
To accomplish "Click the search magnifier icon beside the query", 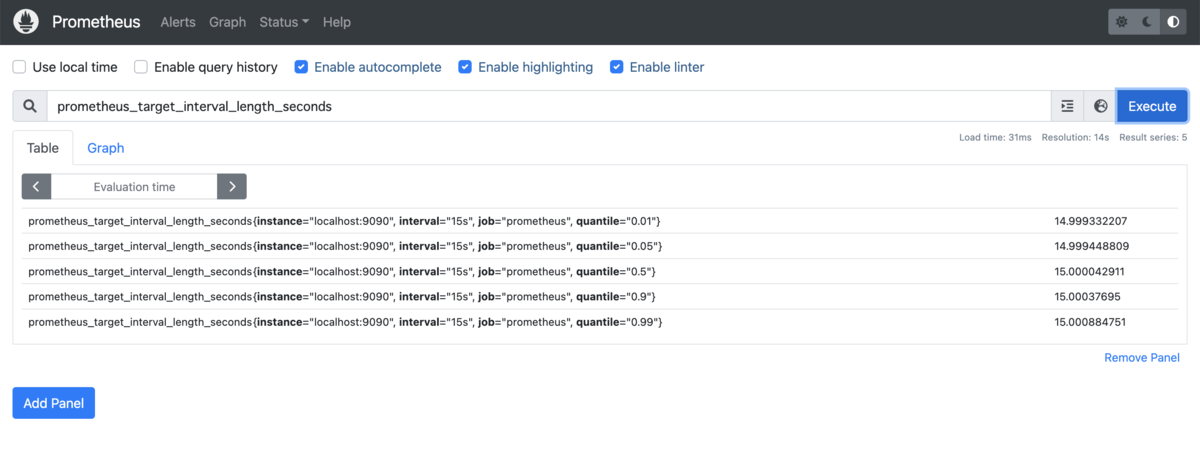I will (x=30, y=106).
